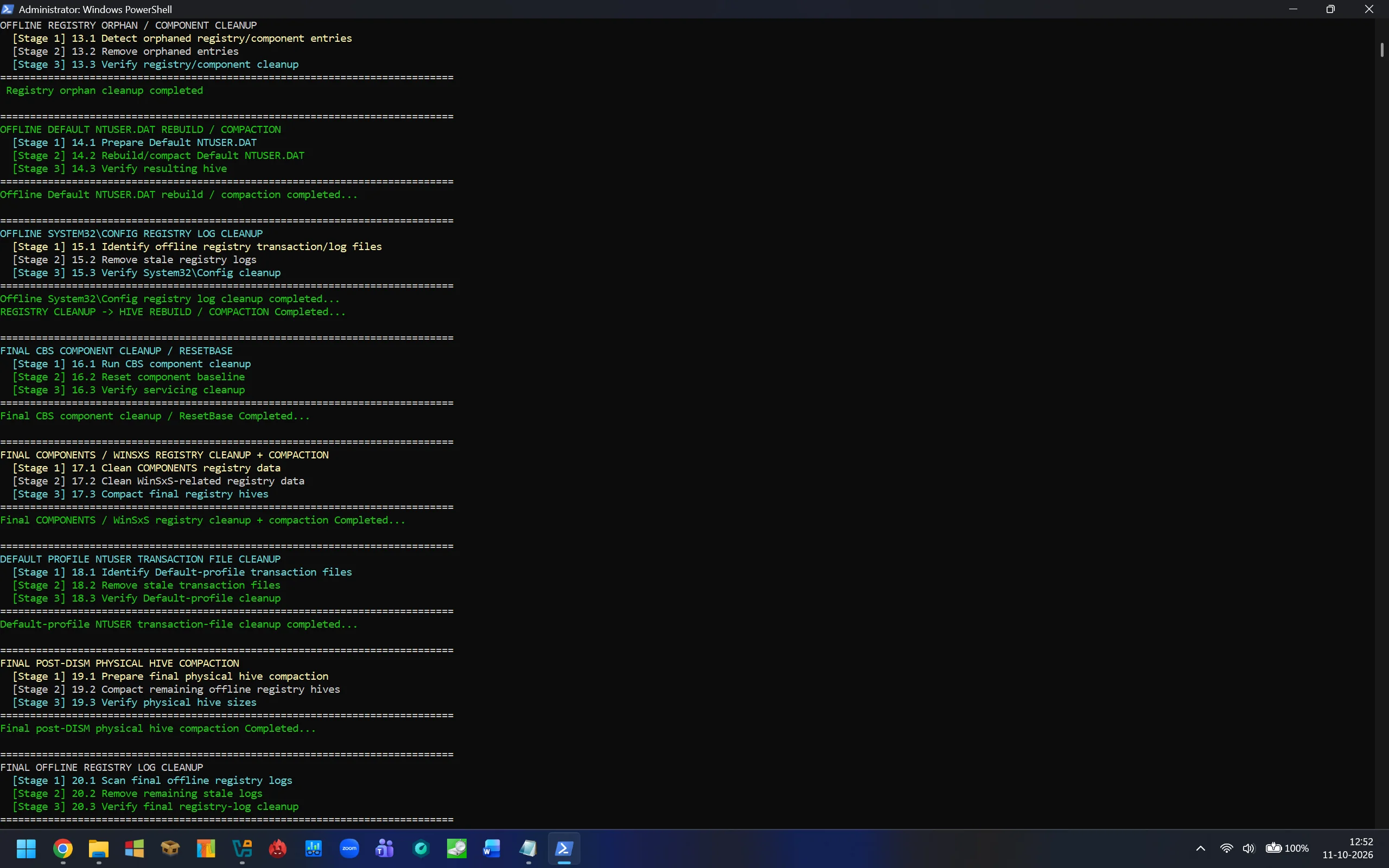1389x868 pixels.
Task: Open the teal VS lock icon app
Action: coord(242,848)
